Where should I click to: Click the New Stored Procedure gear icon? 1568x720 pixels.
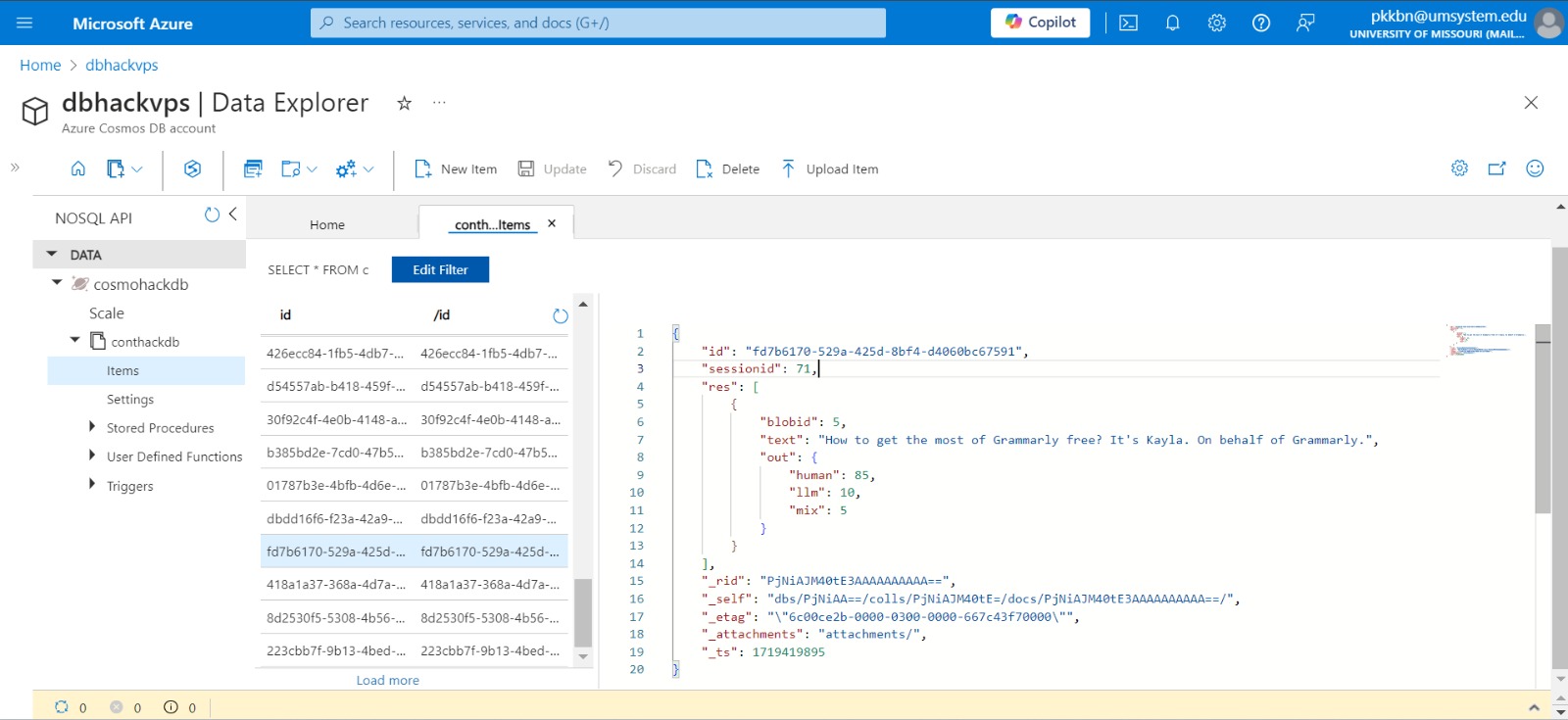[346, 168]
